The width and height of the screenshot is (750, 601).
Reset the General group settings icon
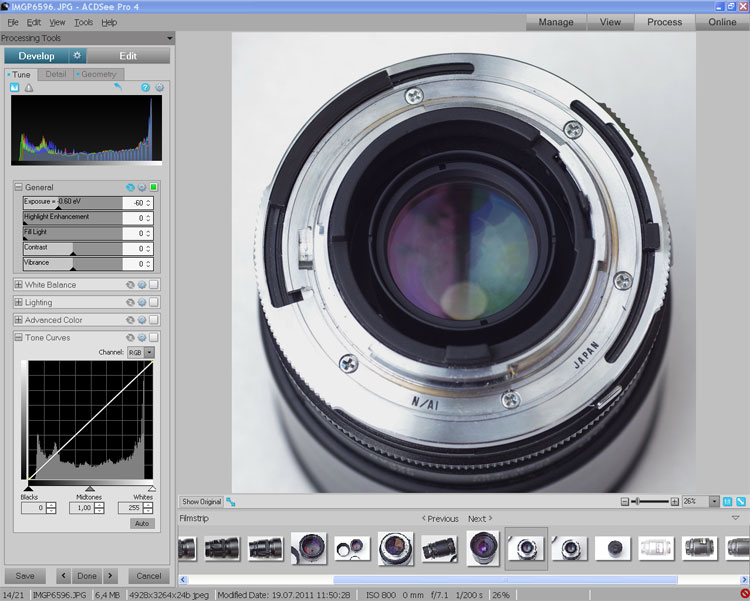click(x=130, y=187)
